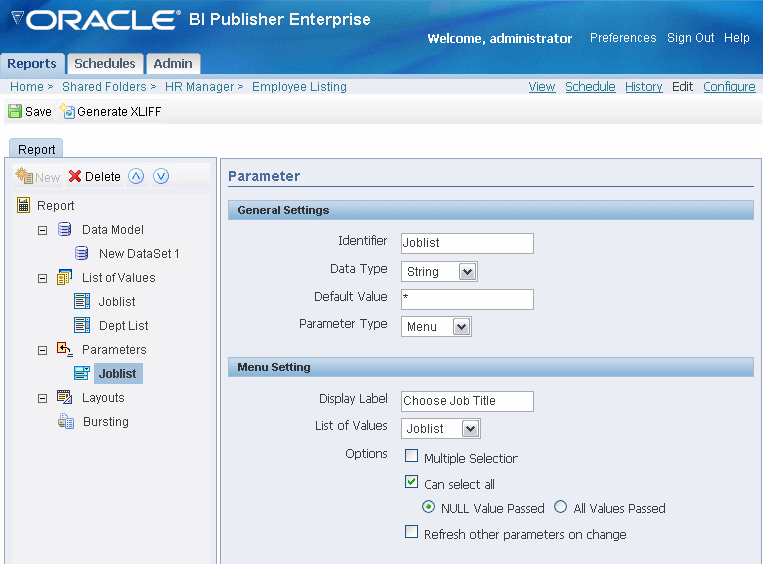Image resolution: width=763 pixels, height=564 pixels.
Task: Select All Values Passed radio
Action: point(561,507)
